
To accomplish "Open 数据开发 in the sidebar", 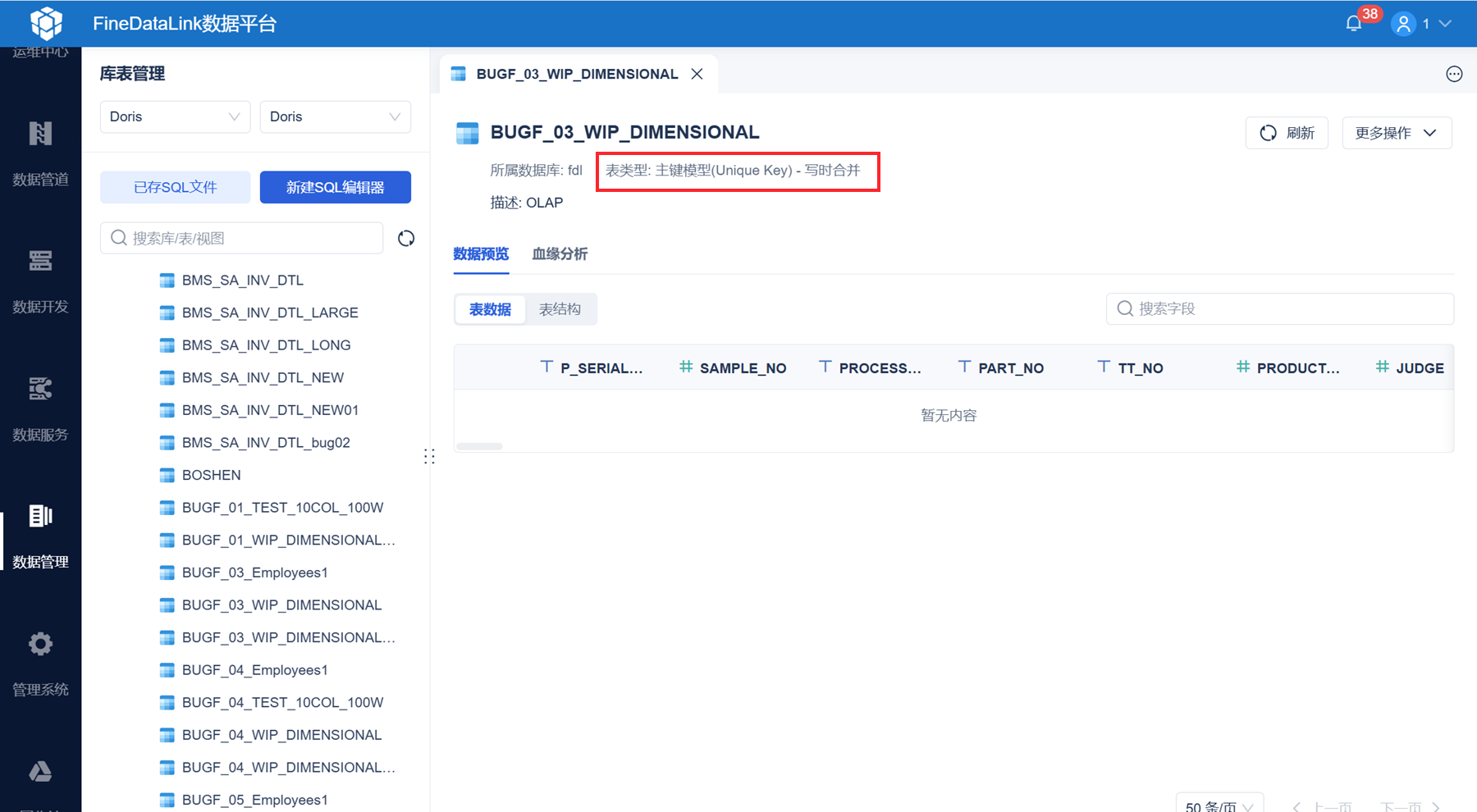I will click(40, 282).
